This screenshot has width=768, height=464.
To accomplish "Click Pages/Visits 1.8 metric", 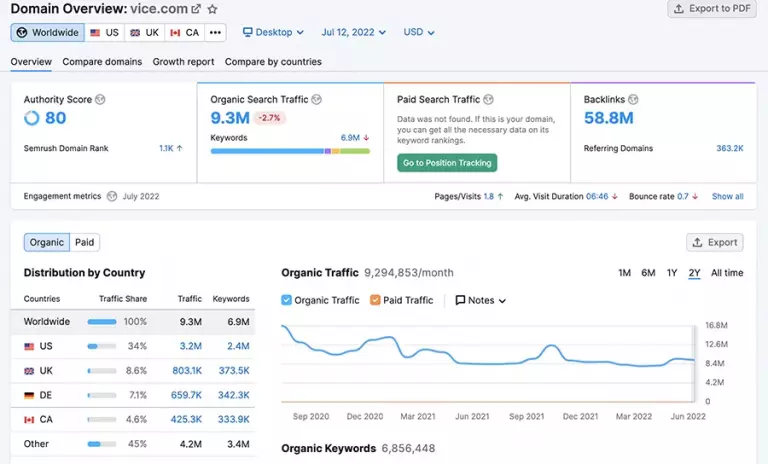I will point(469,196).
